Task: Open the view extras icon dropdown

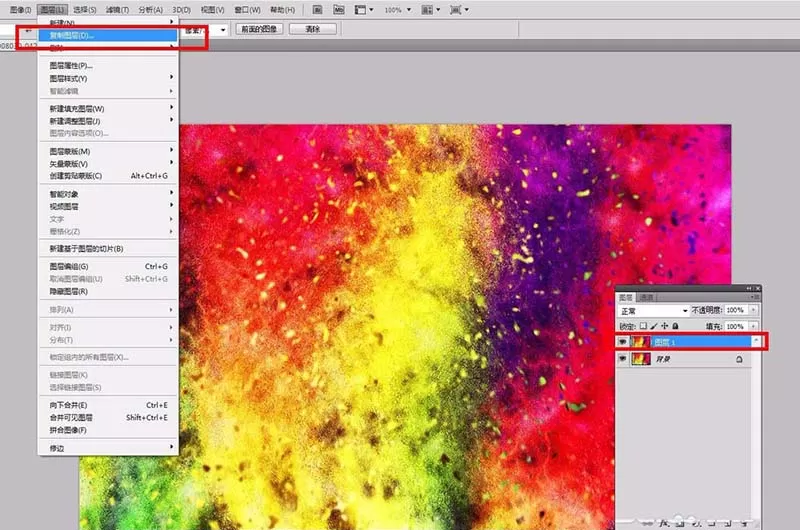Action: click(x=364, y=10)
